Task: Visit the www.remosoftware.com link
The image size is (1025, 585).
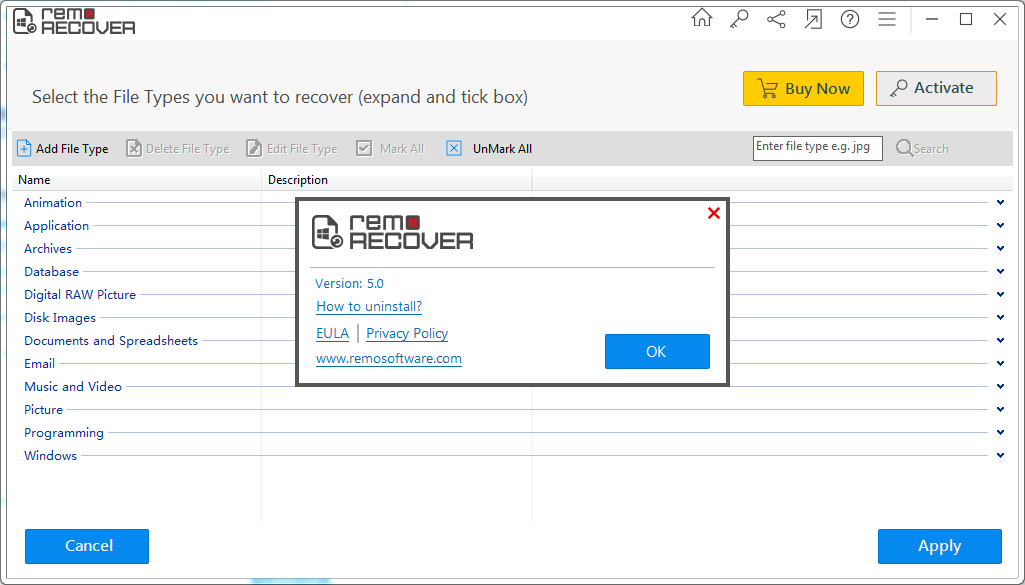Action: coord(388,359)
